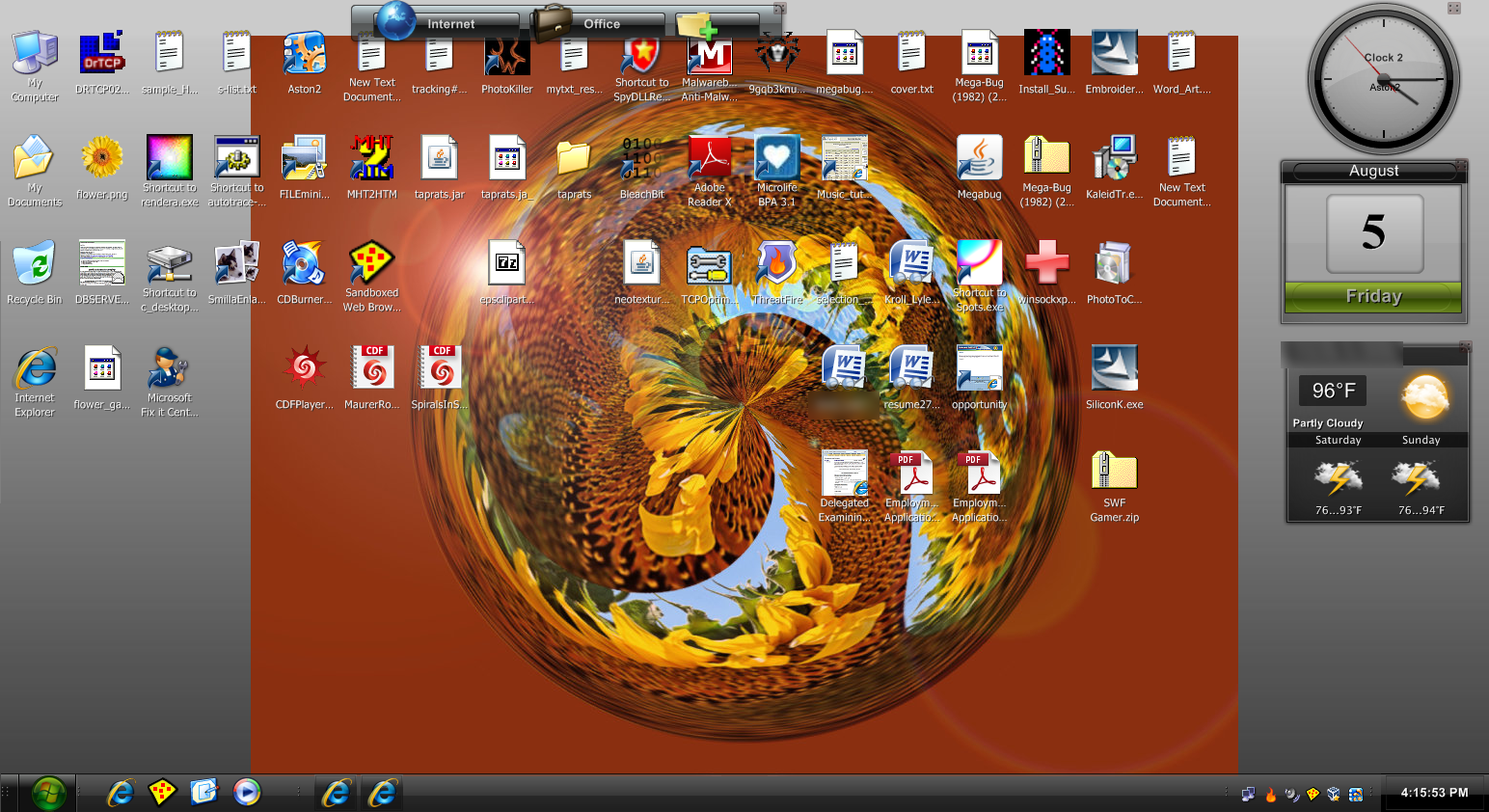Select the Recycle Bin icon

[35, 273]
